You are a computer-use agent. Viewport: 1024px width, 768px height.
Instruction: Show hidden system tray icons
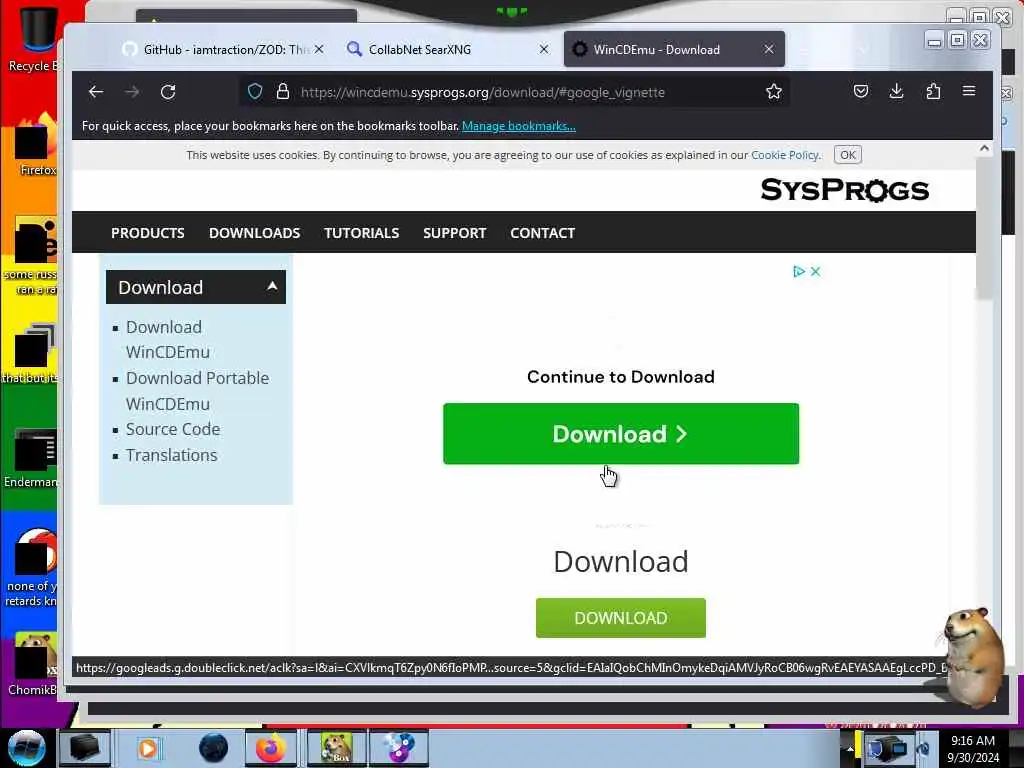(x=850, y=748)
